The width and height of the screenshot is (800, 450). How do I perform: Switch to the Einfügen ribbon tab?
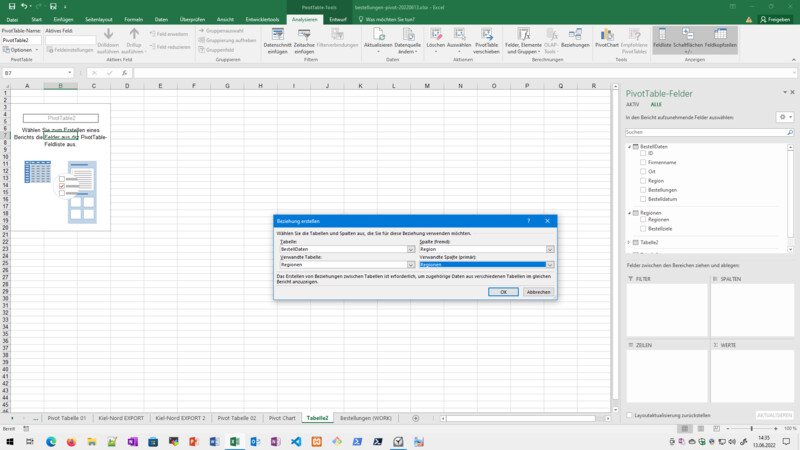point(63,19)
